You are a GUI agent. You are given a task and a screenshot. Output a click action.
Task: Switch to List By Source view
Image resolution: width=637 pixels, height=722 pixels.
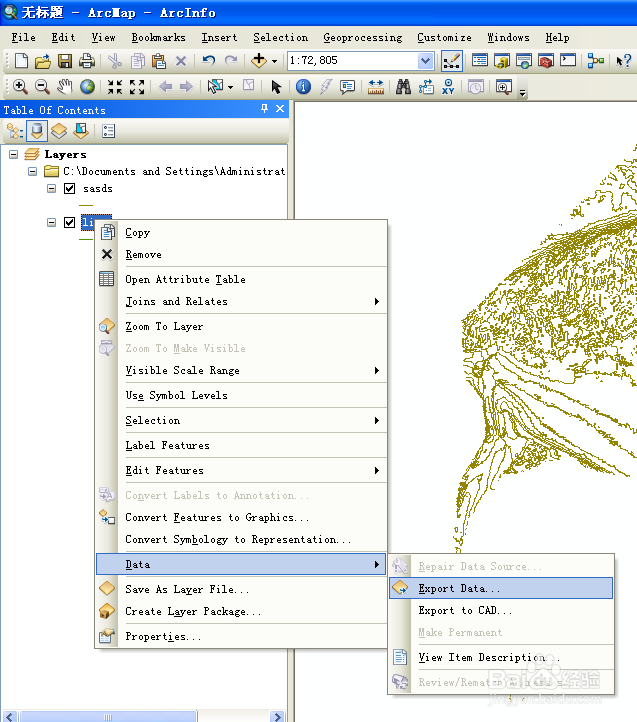37,131
